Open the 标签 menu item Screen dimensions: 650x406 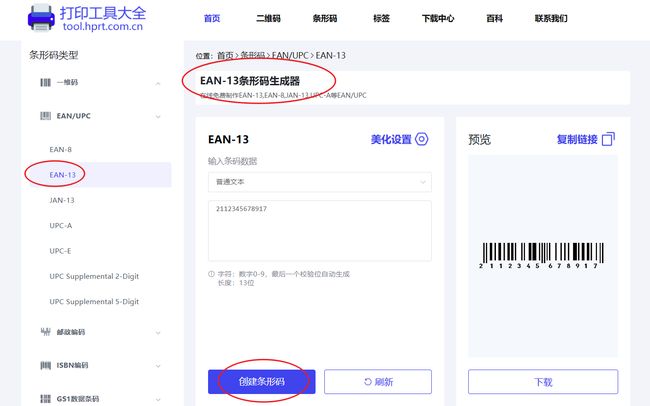(x=381, y=18)
